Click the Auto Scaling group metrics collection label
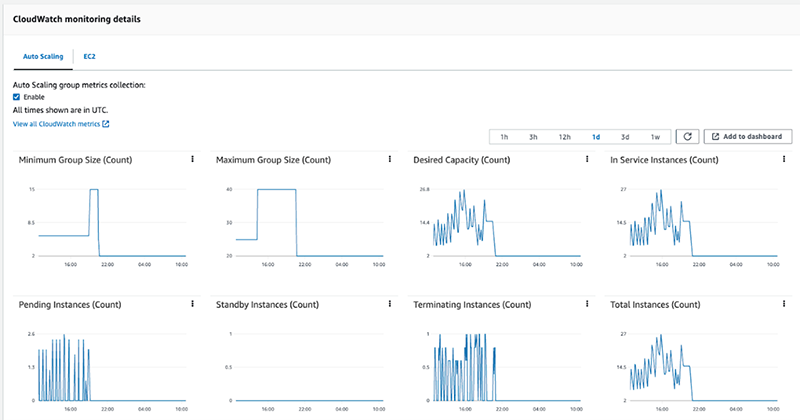This screenshot has width=800, height=420. click(79, 85)
